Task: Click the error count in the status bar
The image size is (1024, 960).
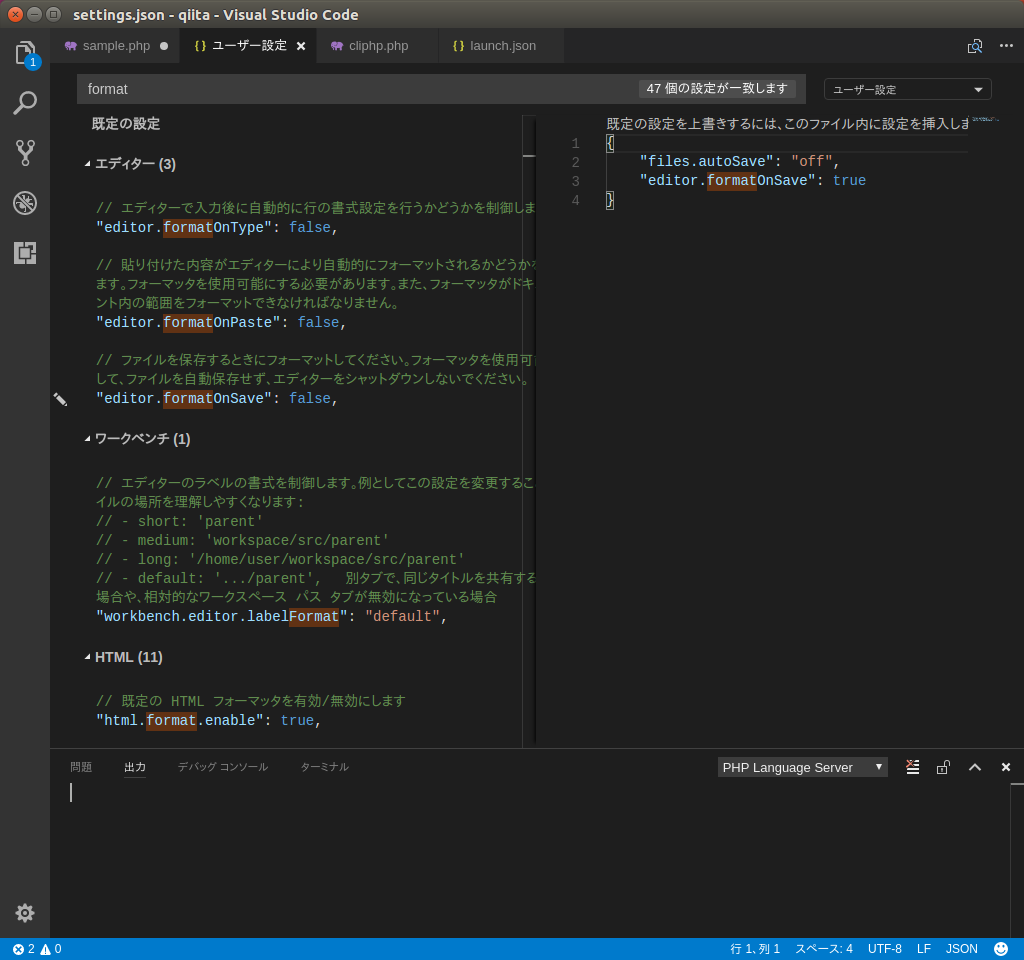Action: click(25, 948)
